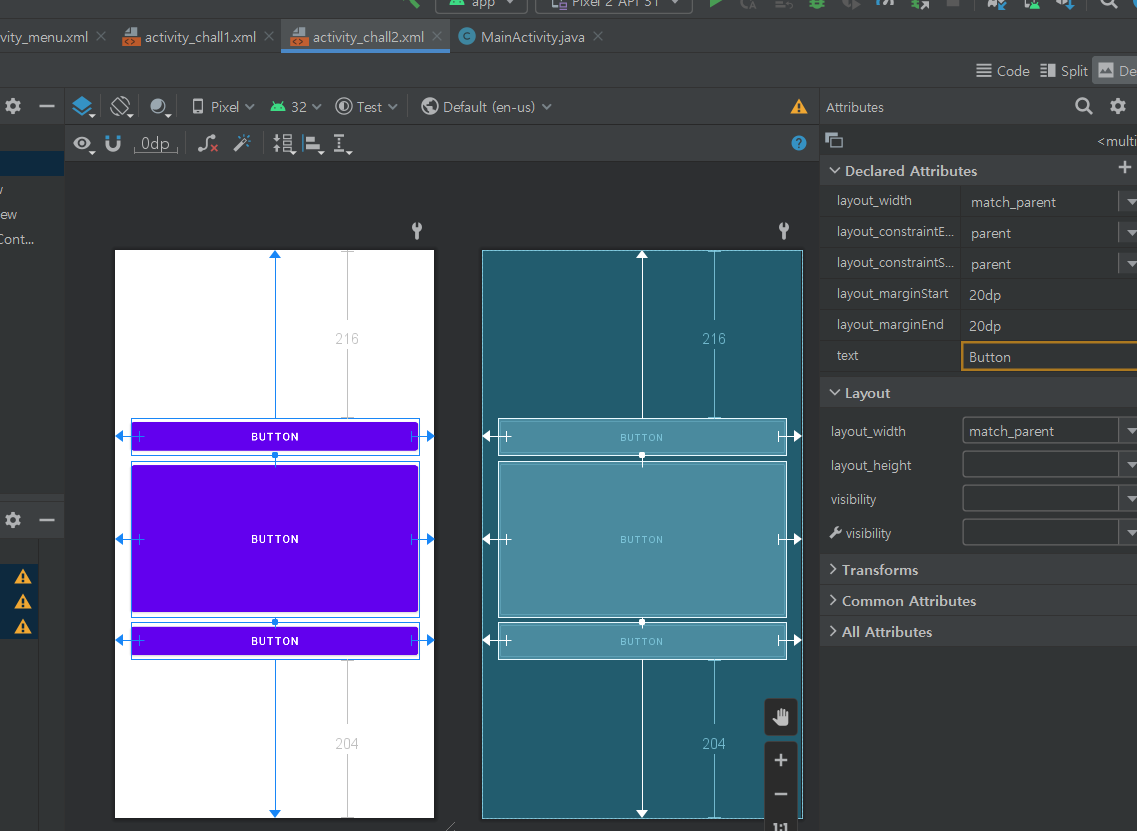The image size is (1137, 831).
Task: Click the Infer Constraints magic wand
Action: [x=242, y=143]
